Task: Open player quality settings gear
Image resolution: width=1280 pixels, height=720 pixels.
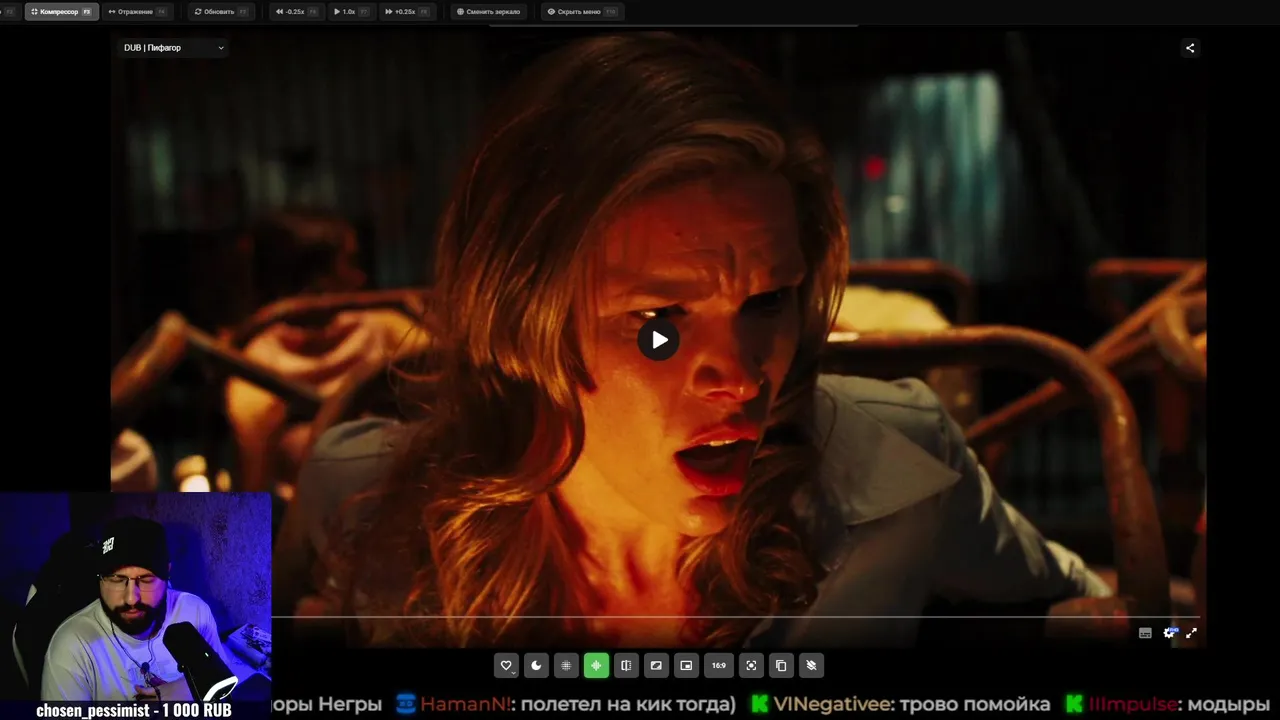Action: [1169, 632]
